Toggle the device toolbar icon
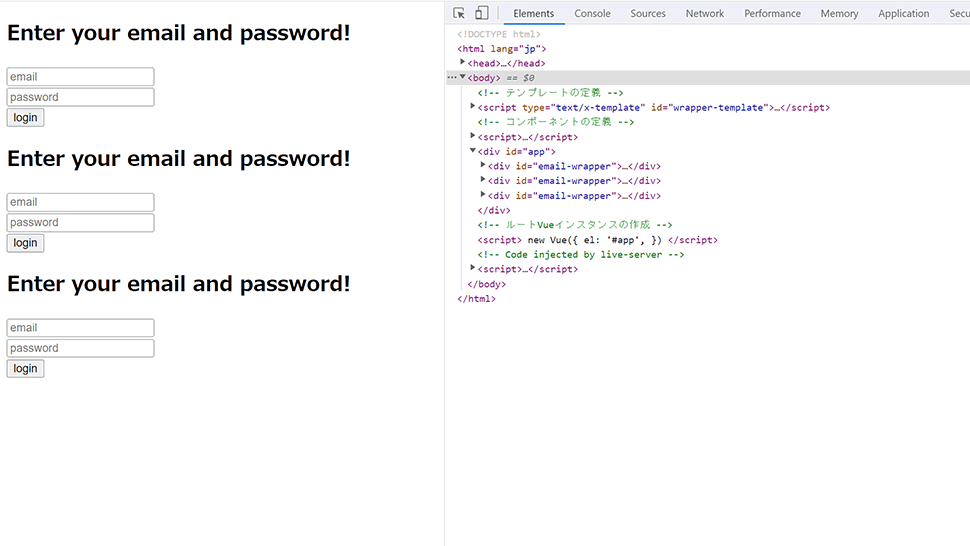The height and width of the screenshot is (546, 970). [481, 13]
